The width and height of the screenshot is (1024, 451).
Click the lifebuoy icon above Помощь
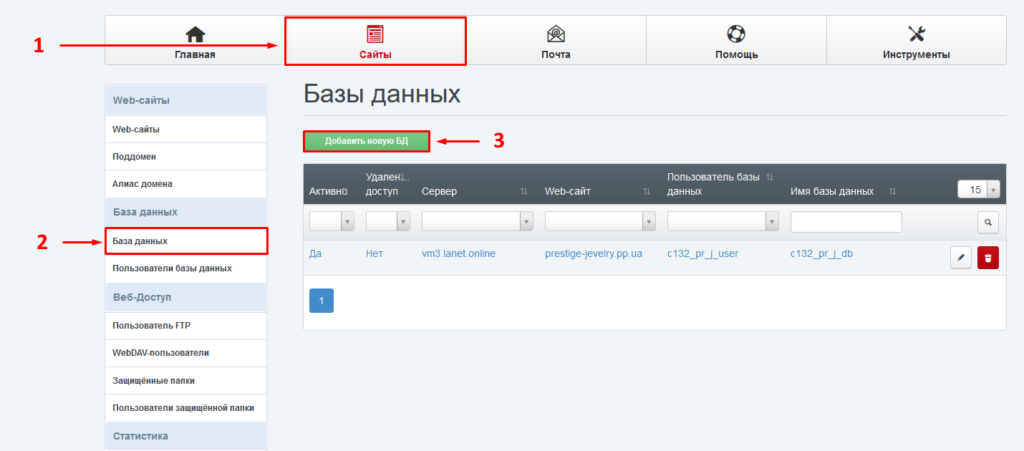(735, 35)
